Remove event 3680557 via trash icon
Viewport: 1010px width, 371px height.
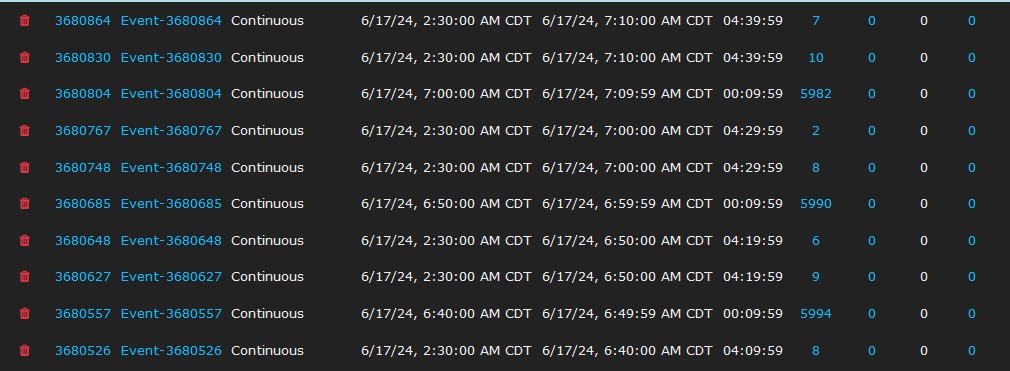click(x=24, y=314)
